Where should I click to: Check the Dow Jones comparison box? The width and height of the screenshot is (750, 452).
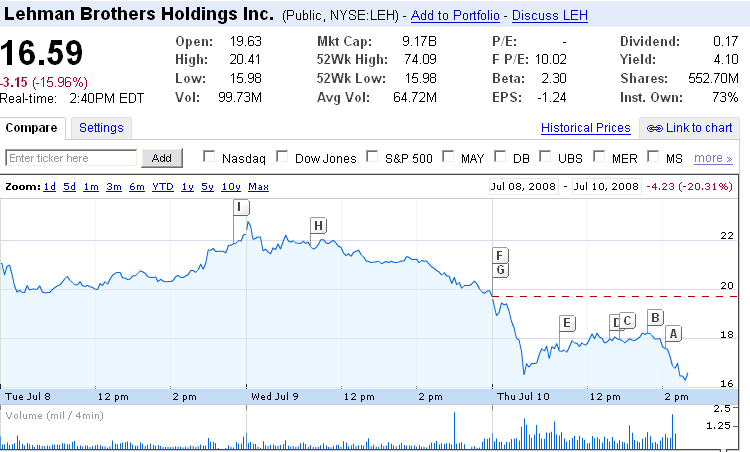coord(282,157)
